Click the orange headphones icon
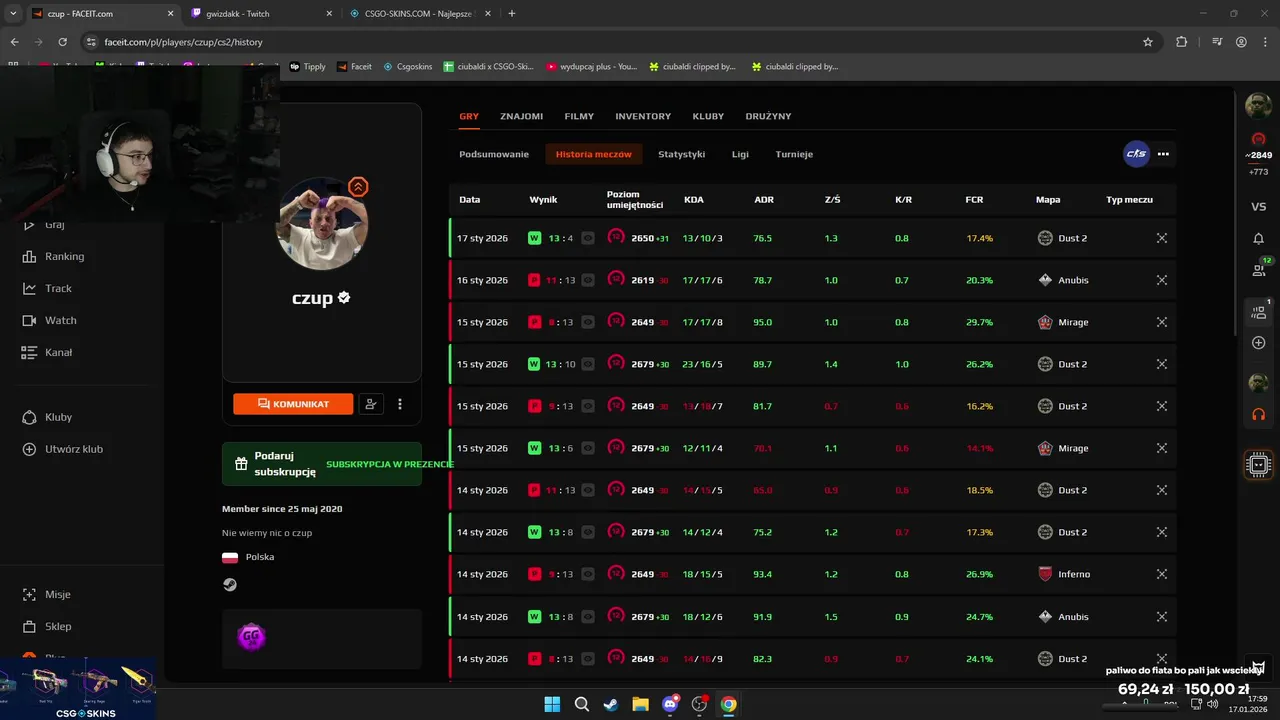This screenshot has height=720, width=1280. click(1259, 414)
